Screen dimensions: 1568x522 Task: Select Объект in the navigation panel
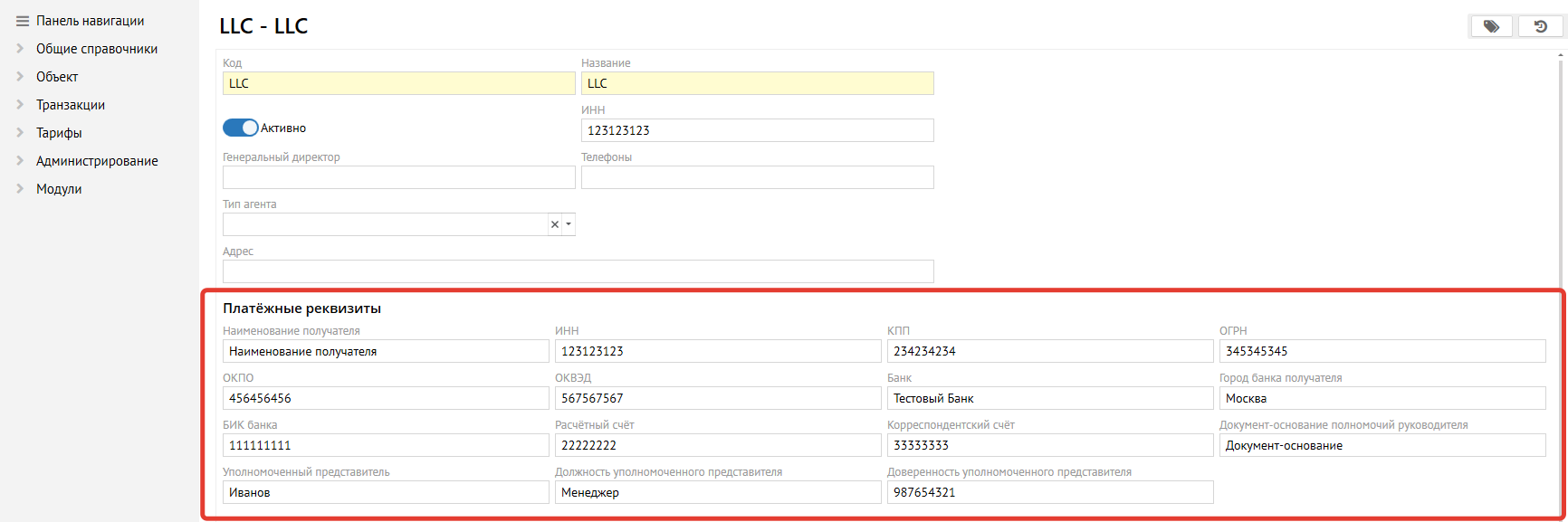pyautogui.click(x=57, y=77)
